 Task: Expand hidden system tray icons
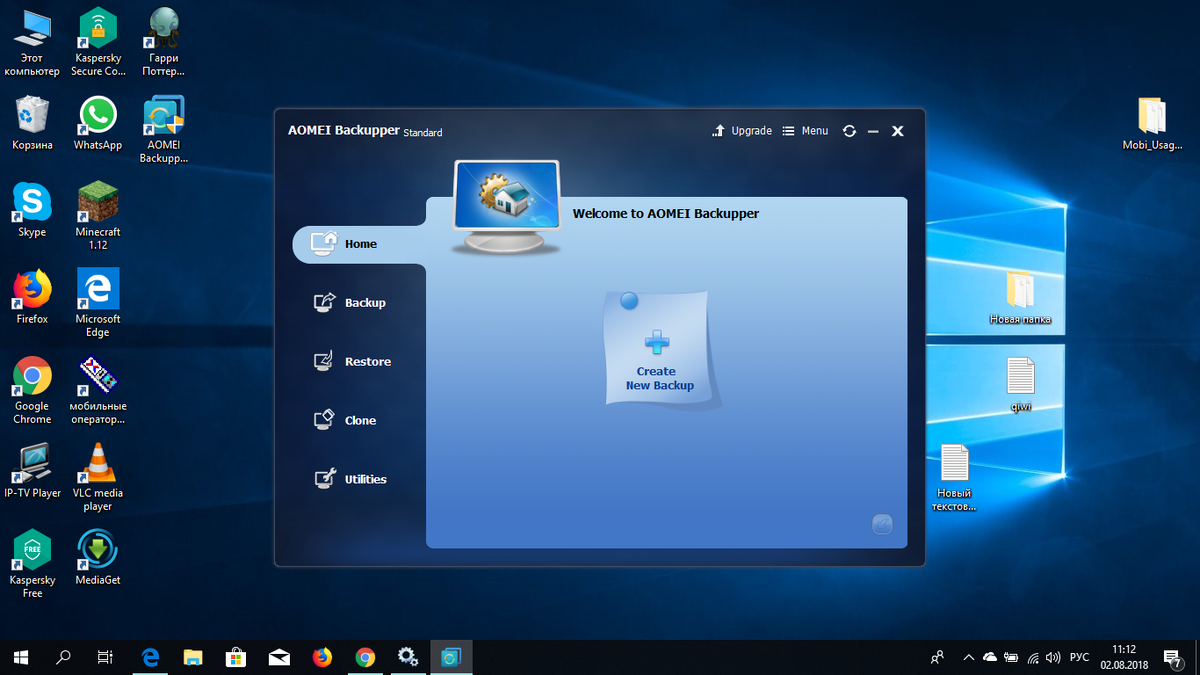968,657
